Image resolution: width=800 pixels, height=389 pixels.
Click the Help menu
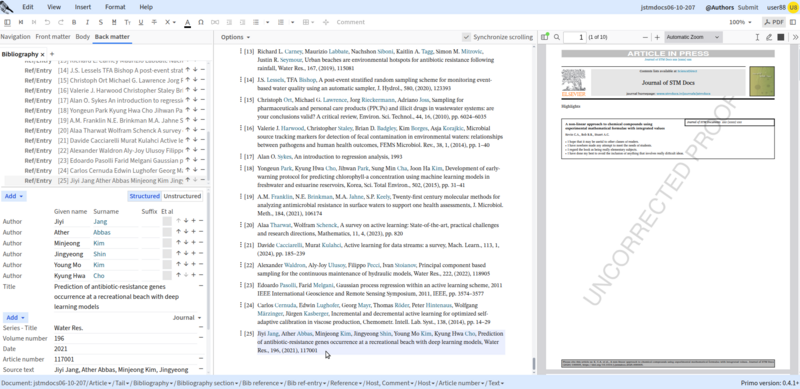(x=146, y=7)
